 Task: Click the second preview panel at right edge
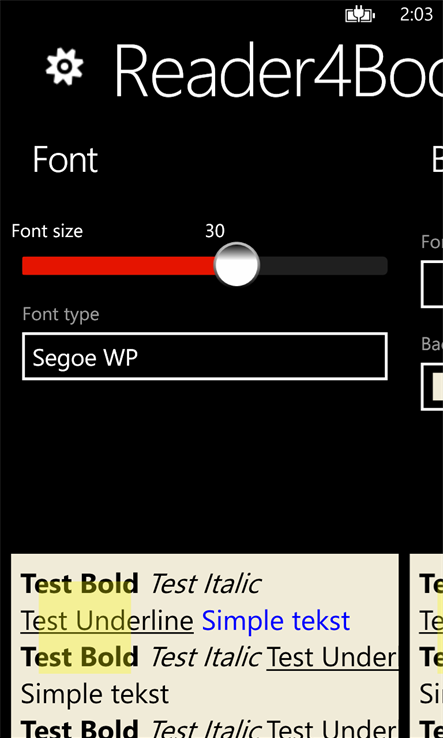pyautogui.click(x=427, y=646)
